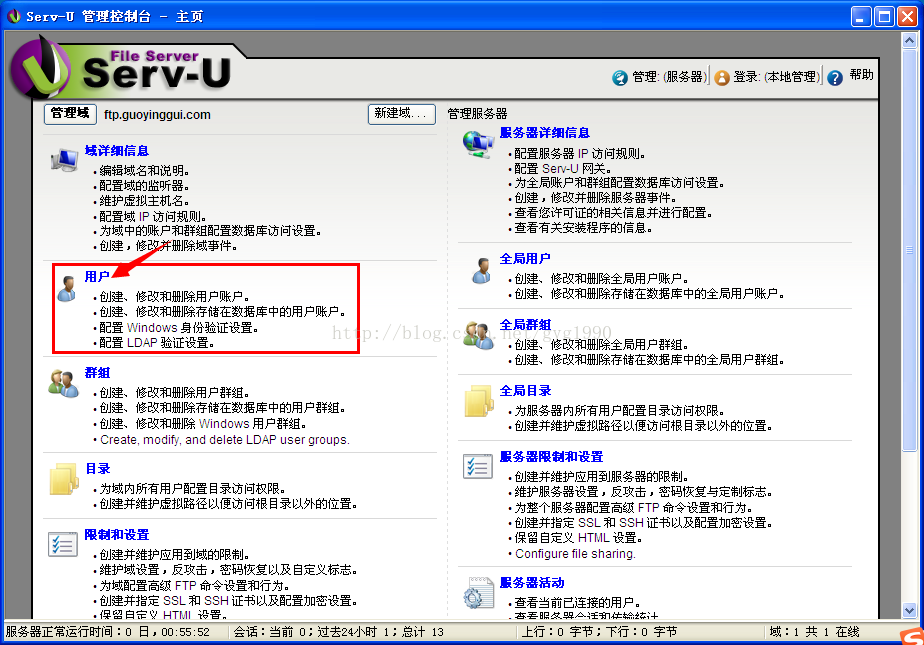Click the 用户 person icon
This screenshot has height=645, width=924.
tap(67, 289)
